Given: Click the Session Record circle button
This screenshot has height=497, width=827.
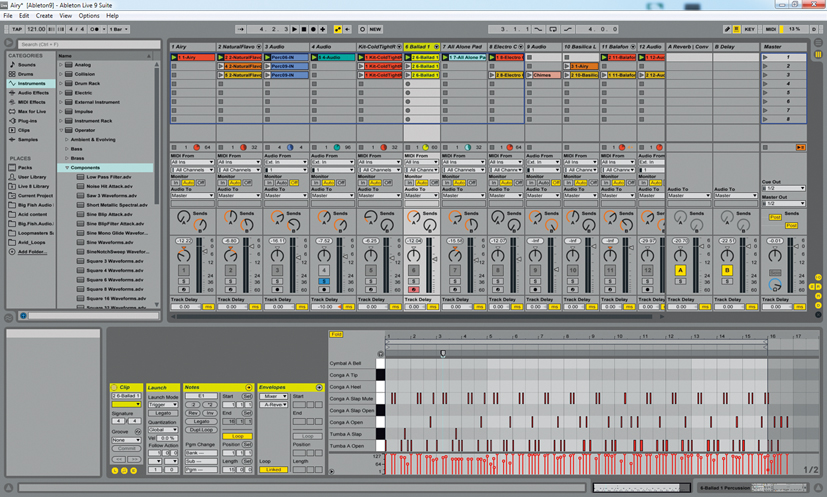Looking at the screenshot, I should (362, 30).
